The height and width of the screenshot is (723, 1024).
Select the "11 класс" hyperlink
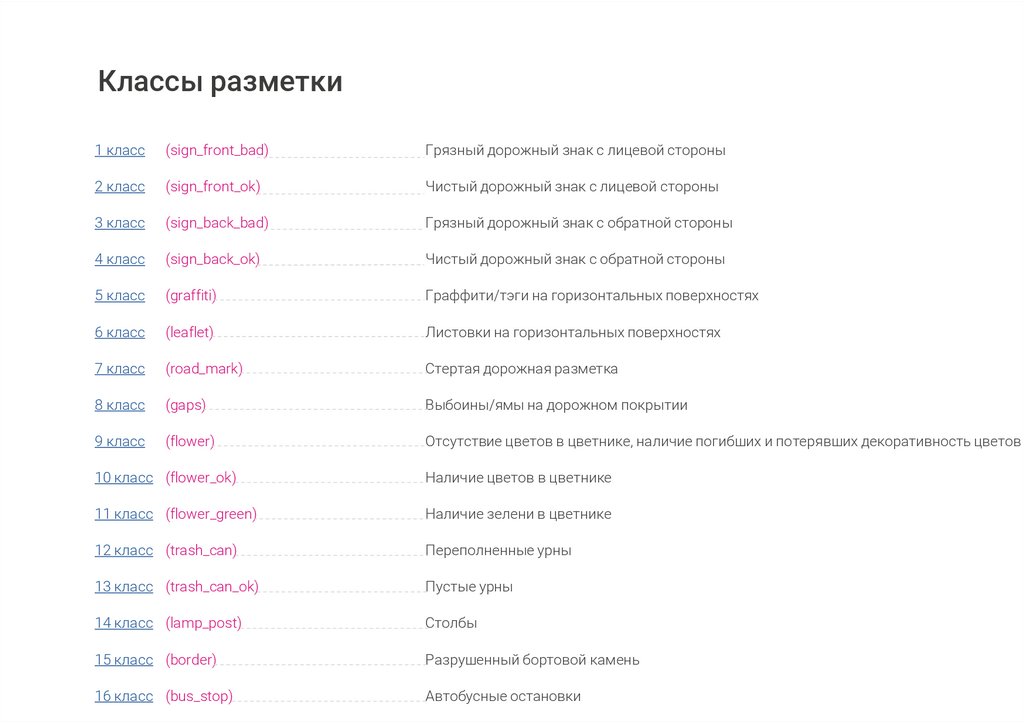[x=124, y=514]
